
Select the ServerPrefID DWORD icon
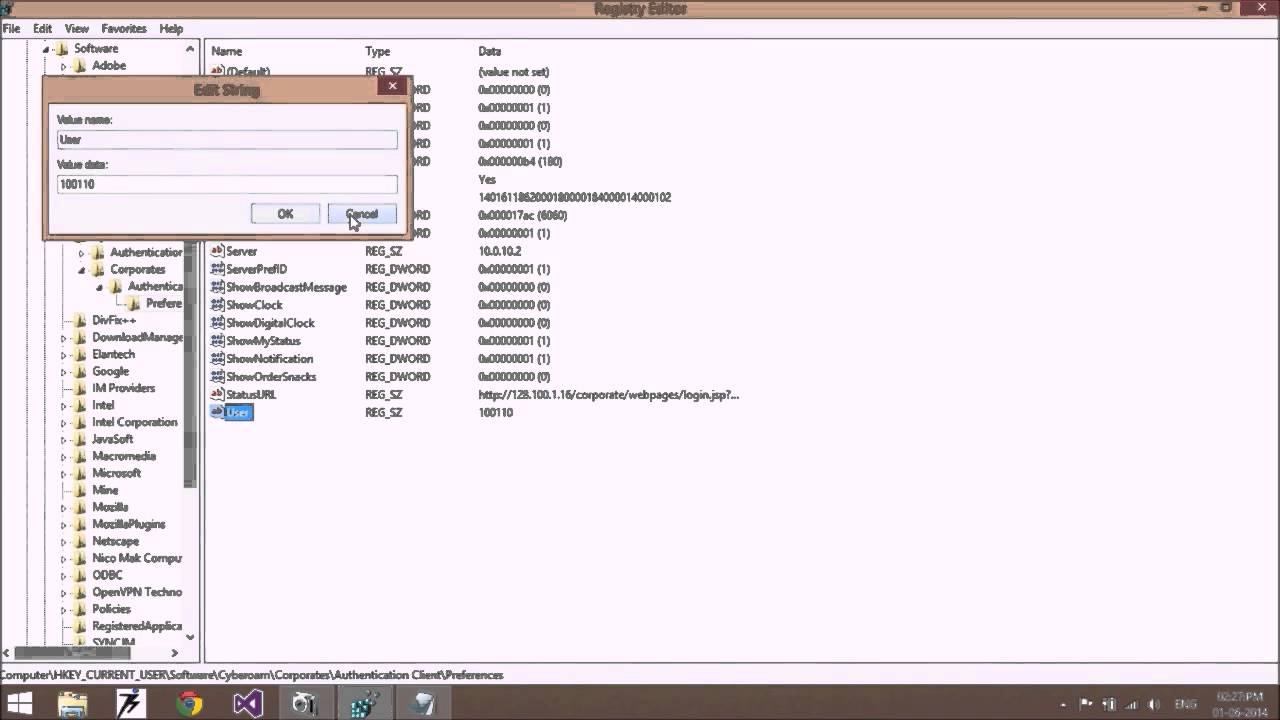coord(217,269)
